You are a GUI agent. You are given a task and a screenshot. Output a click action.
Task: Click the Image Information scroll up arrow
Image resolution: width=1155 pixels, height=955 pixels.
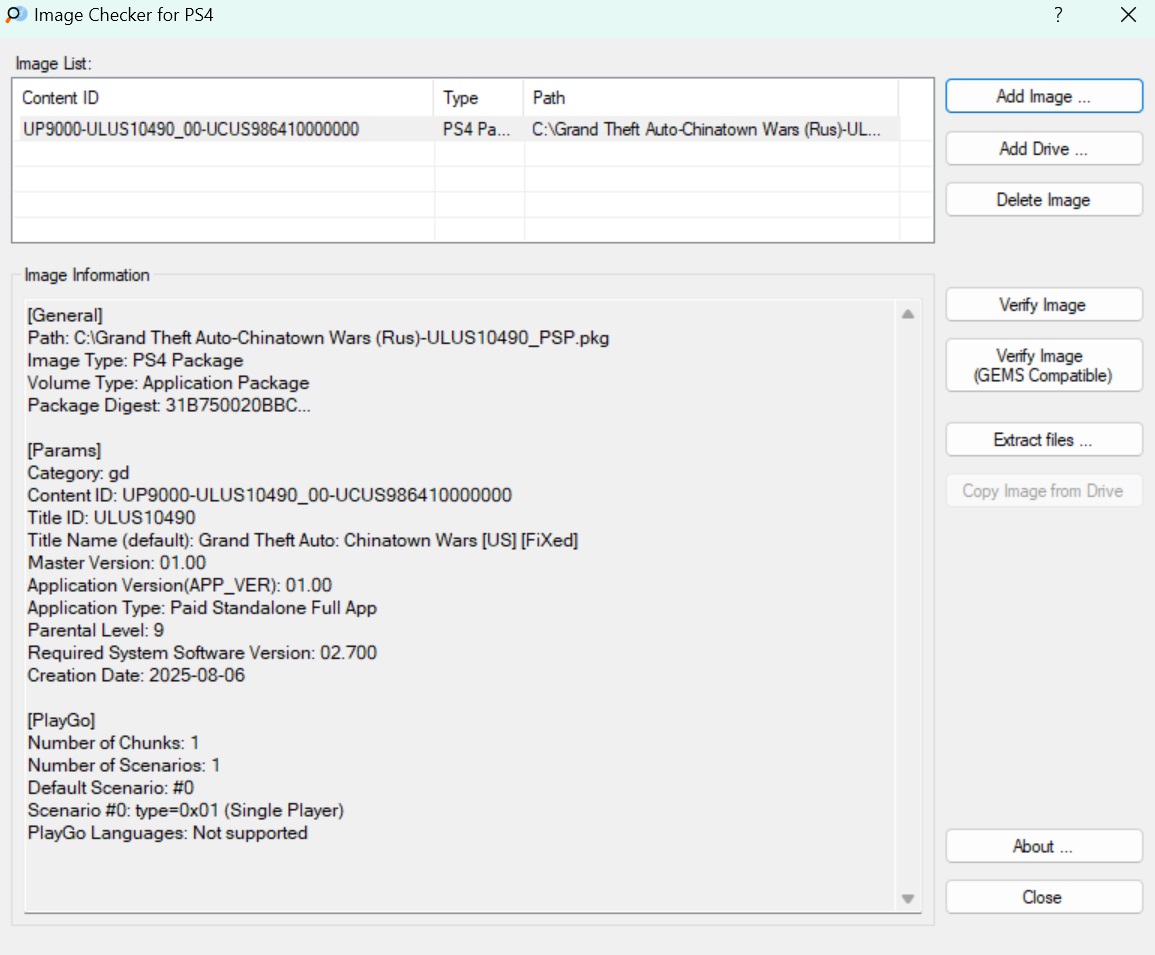908,314
